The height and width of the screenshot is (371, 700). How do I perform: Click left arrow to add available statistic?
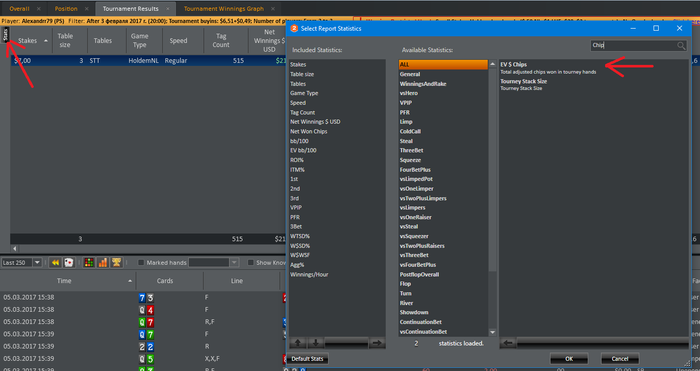(x=508, y=343)
